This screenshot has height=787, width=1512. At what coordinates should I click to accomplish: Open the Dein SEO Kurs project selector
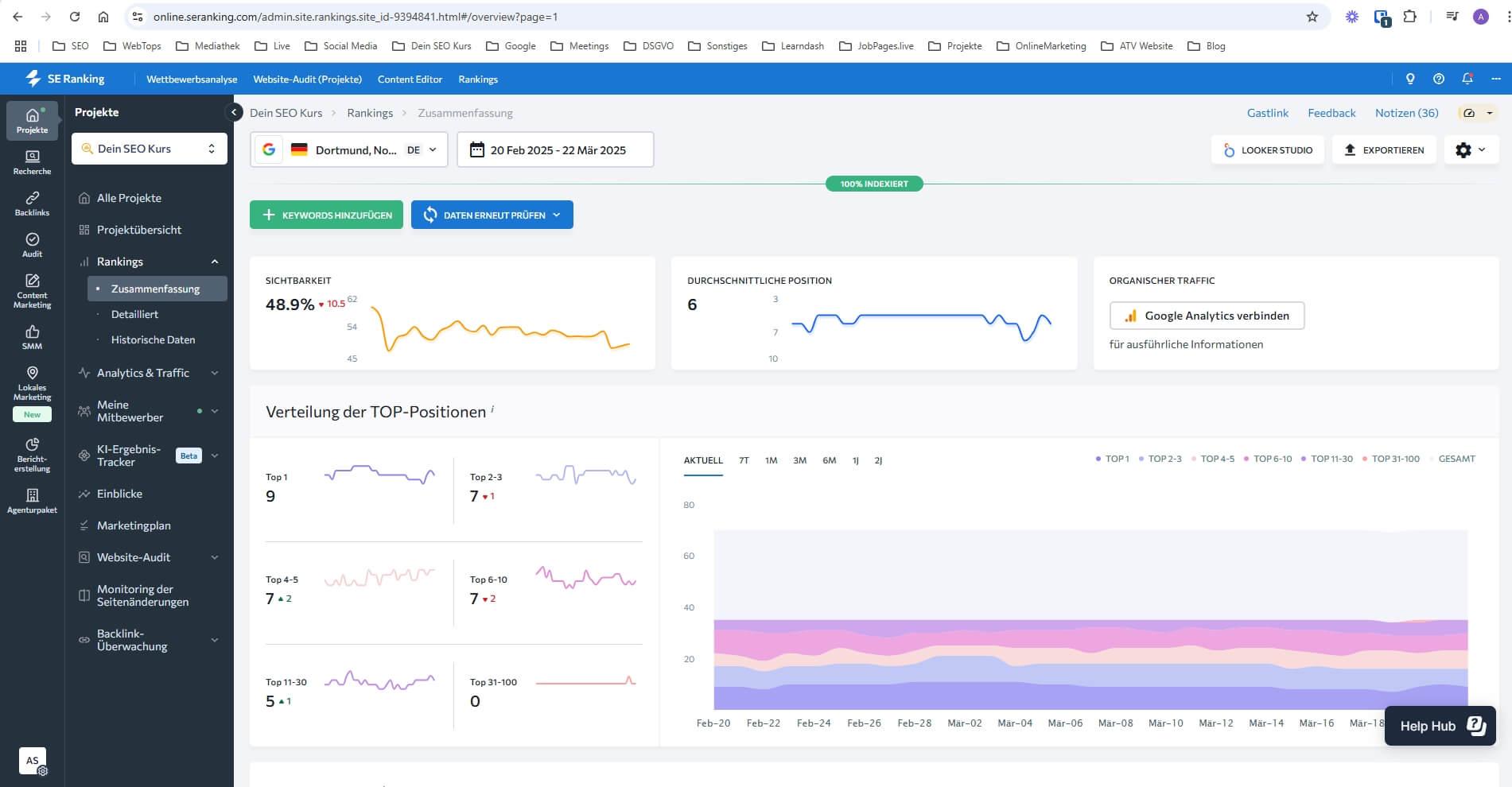coord(150,149)
